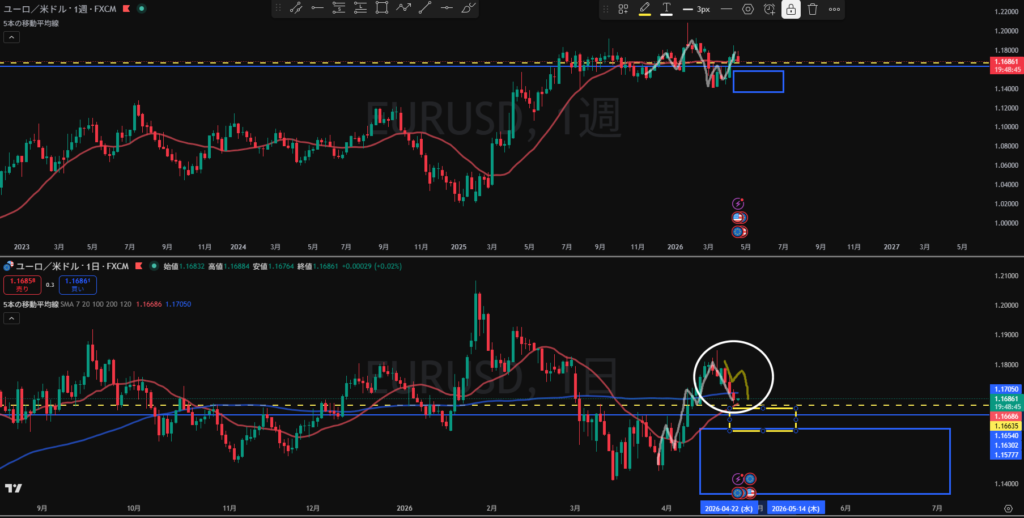Delete the selected drawing with trash icon
The width and height of the screenshot is (1024, 518).
pyautogui.click(x=812, y=9)
